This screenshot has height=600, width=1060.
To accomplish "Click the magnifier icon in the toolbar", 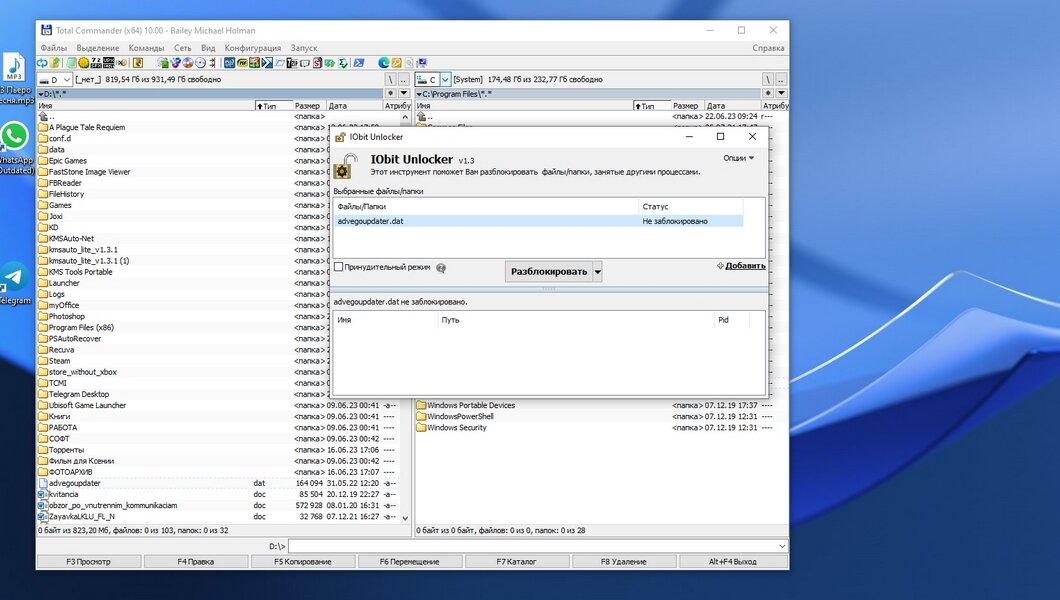I will pyautogui.click(x=409, y=63).
